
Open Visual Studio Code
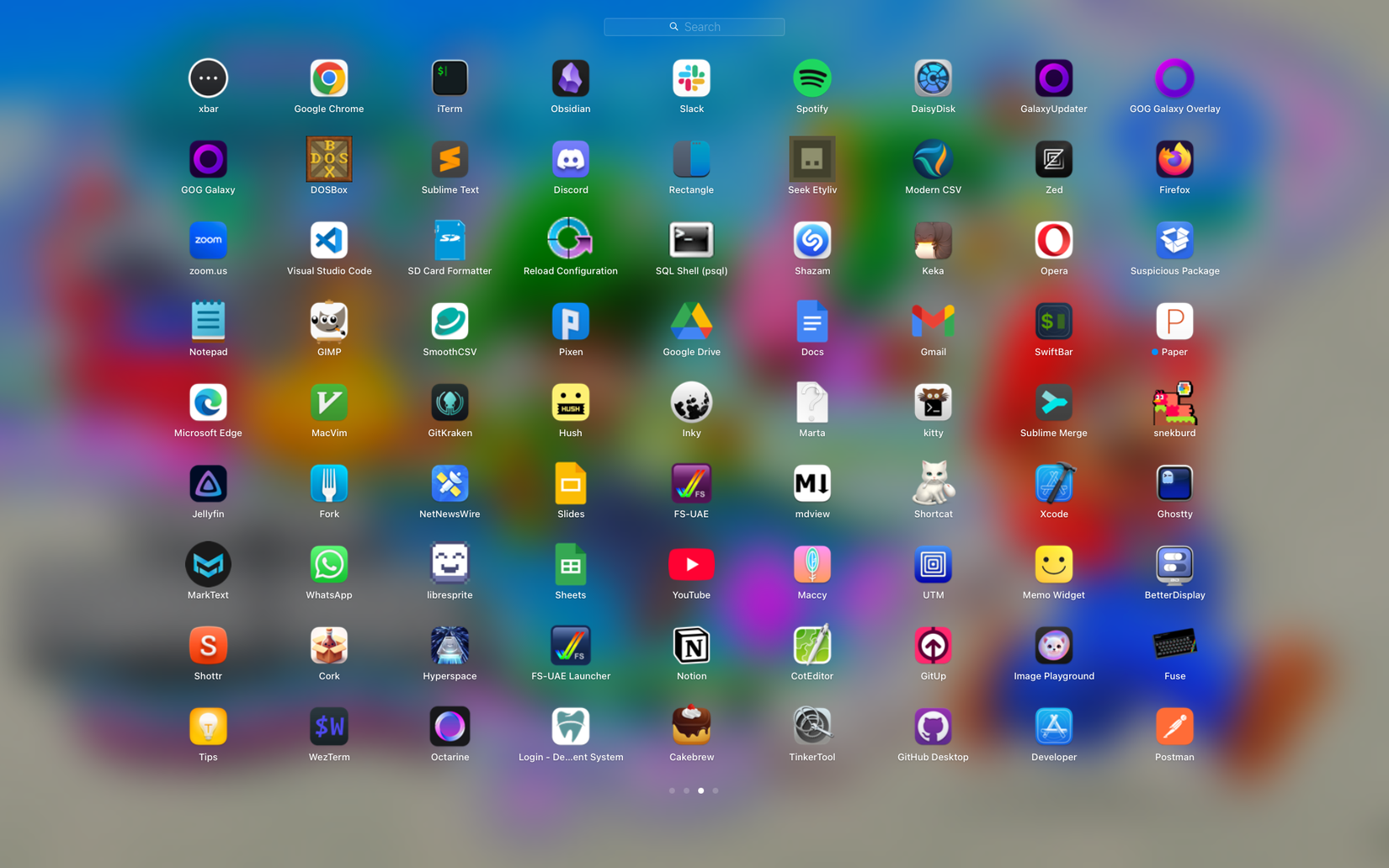point(328,240)
